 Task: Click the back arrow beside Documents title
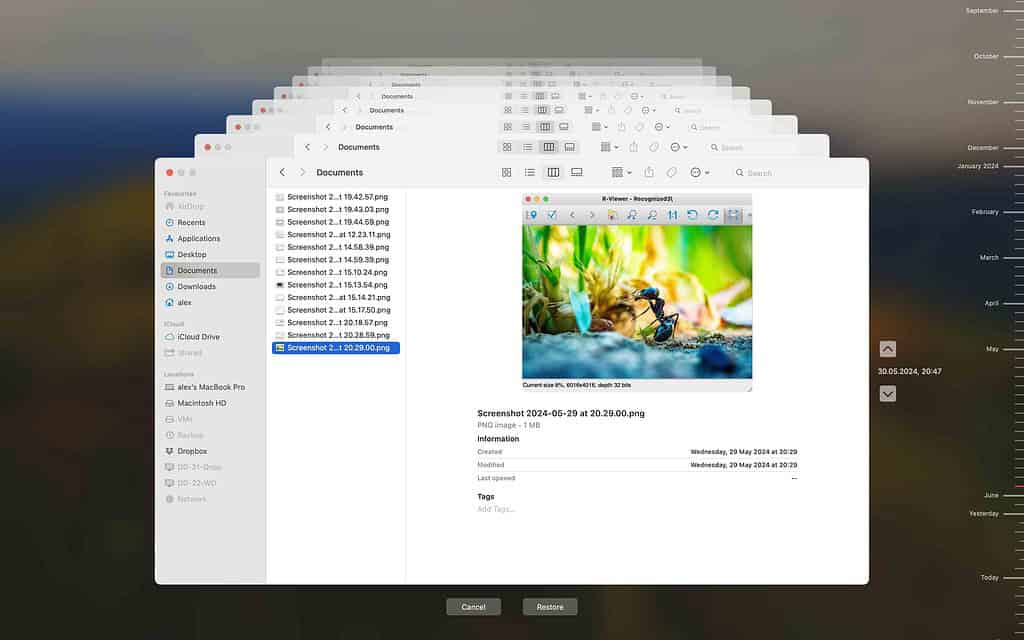(x=282, y=172)
